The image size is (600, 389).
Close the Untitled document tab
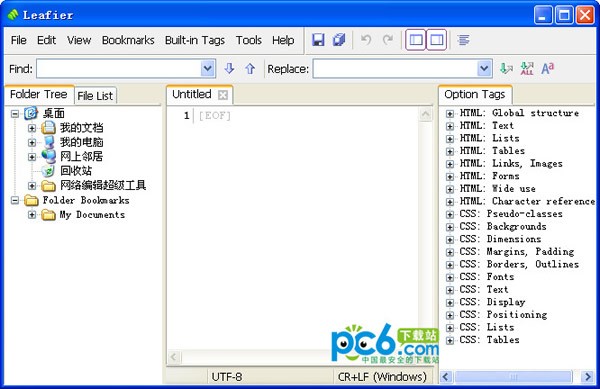pos(223,95)
